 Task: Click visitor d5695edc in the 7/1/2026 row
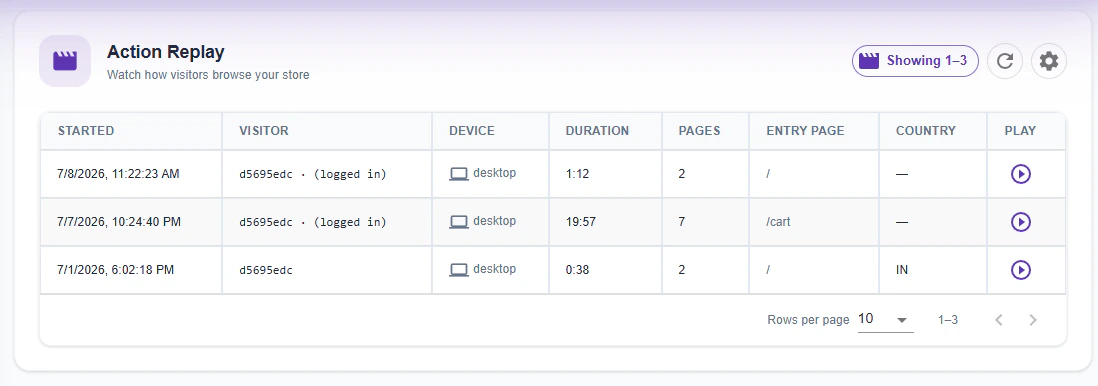pyautogui.click(x=266, y=270)
